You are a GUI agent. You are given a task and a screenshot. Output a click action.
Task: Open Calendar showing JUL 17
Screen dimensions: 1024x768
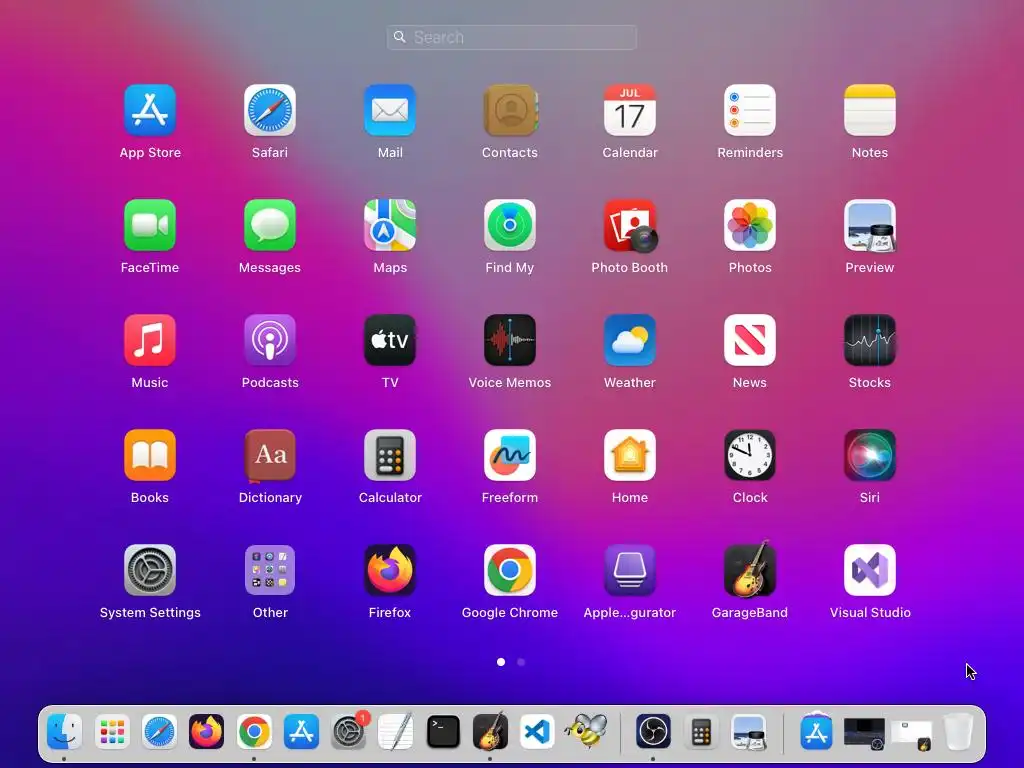[x=630, y=110]
